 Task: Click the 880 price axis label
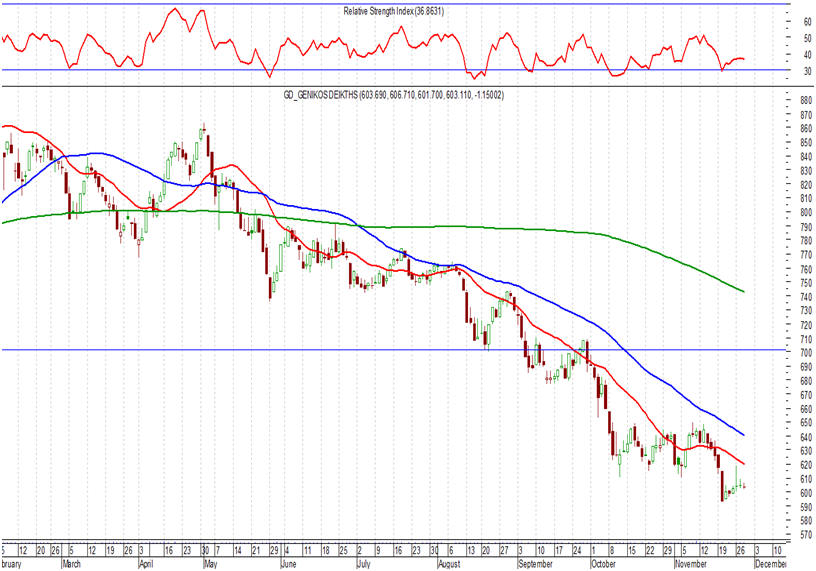806,100
